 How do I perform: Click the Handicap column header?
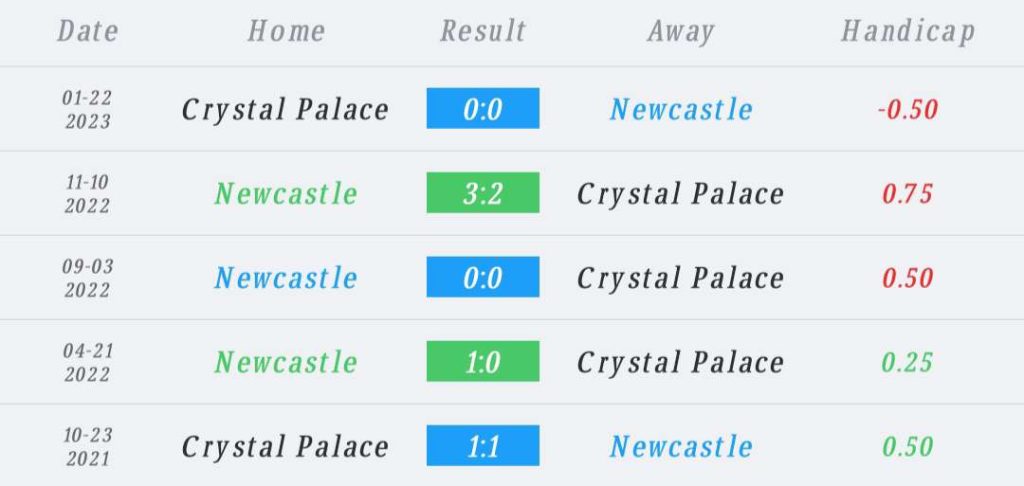click(908, 32)
